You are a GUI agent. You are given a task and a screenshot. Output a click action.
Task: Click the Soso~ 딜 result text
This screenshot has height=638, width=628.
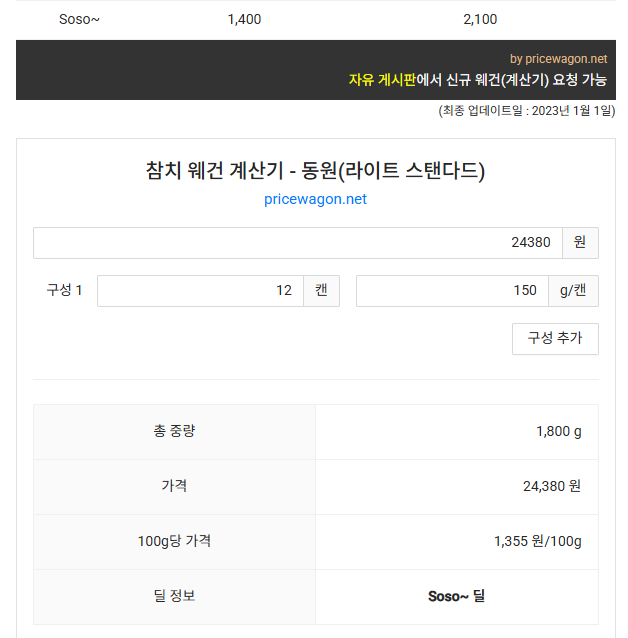pos(456,596)
